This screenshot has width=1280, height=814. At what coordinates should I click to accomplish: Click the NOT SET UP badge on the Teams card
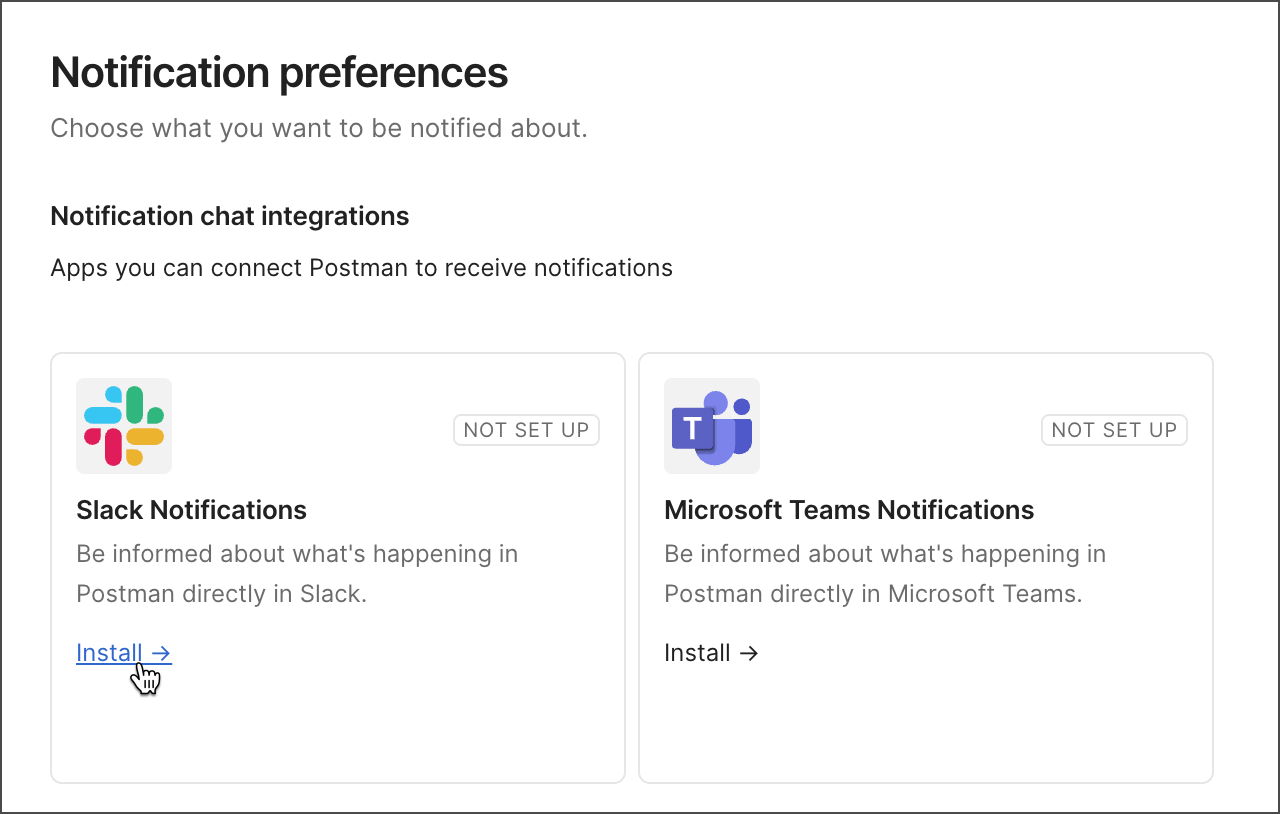(x=1114, y=430)
